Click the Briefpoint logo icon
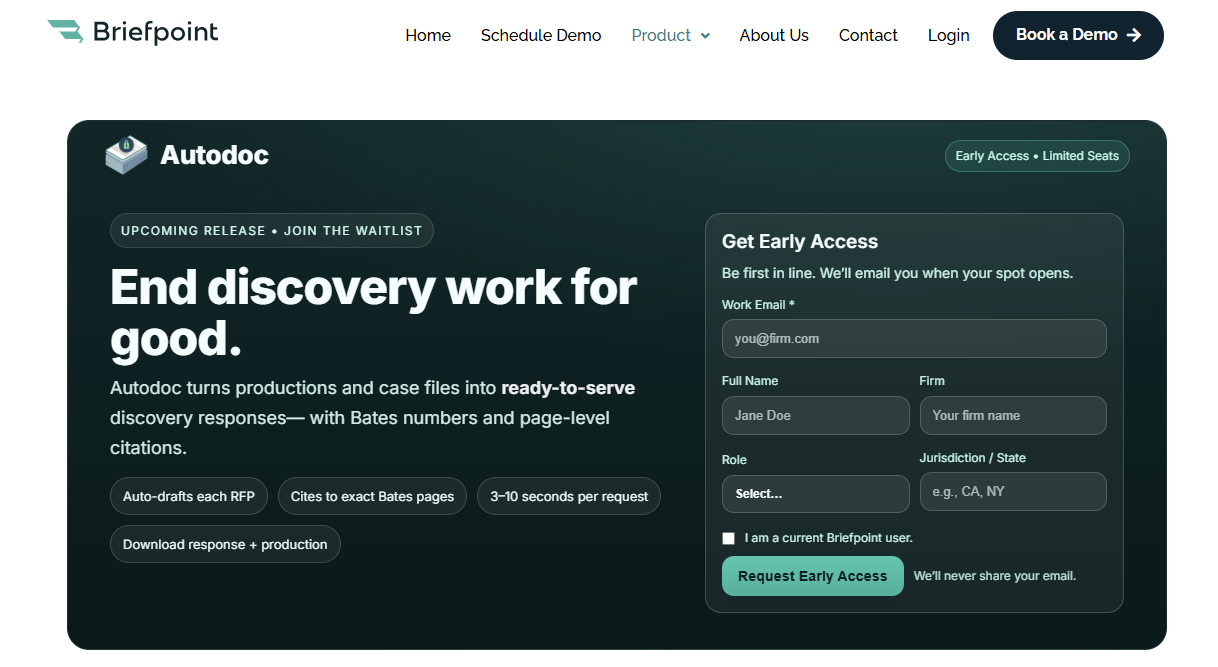Screen dimensions: 1218x667 point(66,32)
